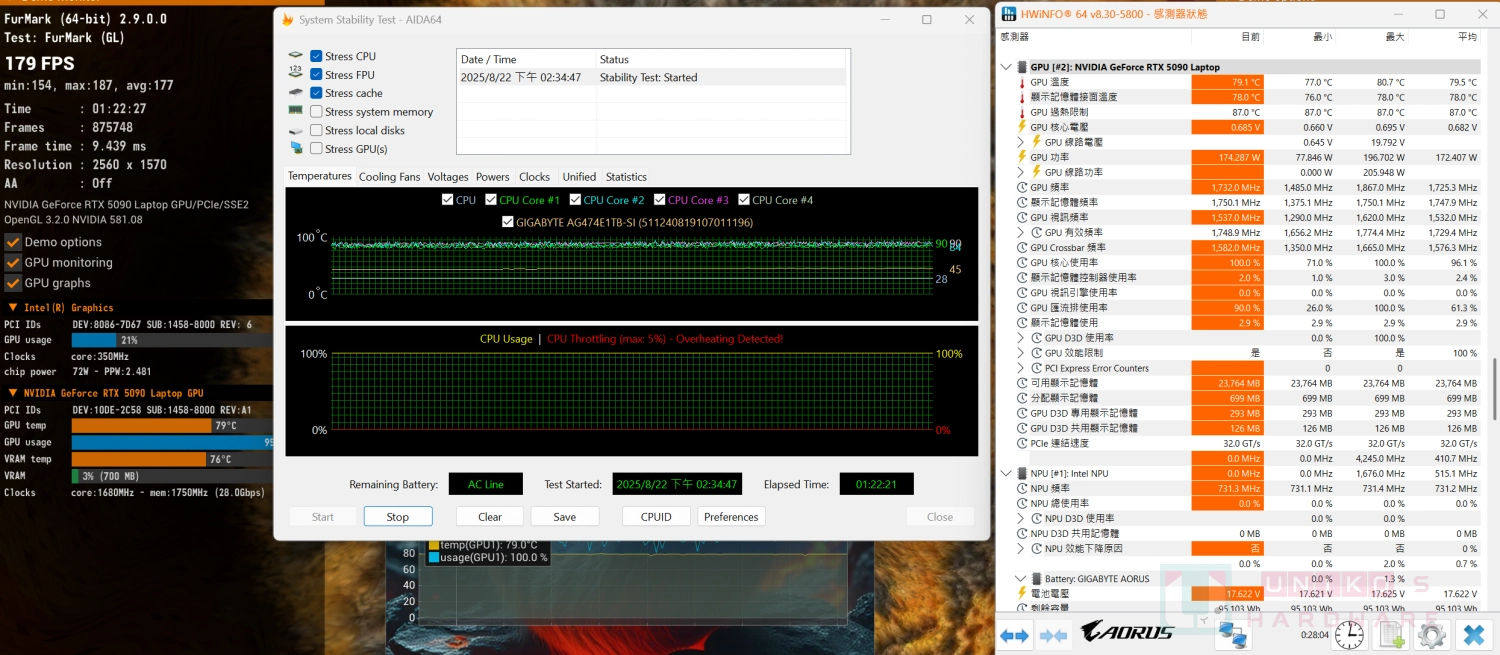Open the Voltages tab
The image size is (1500, 655).
pos(448,177)
